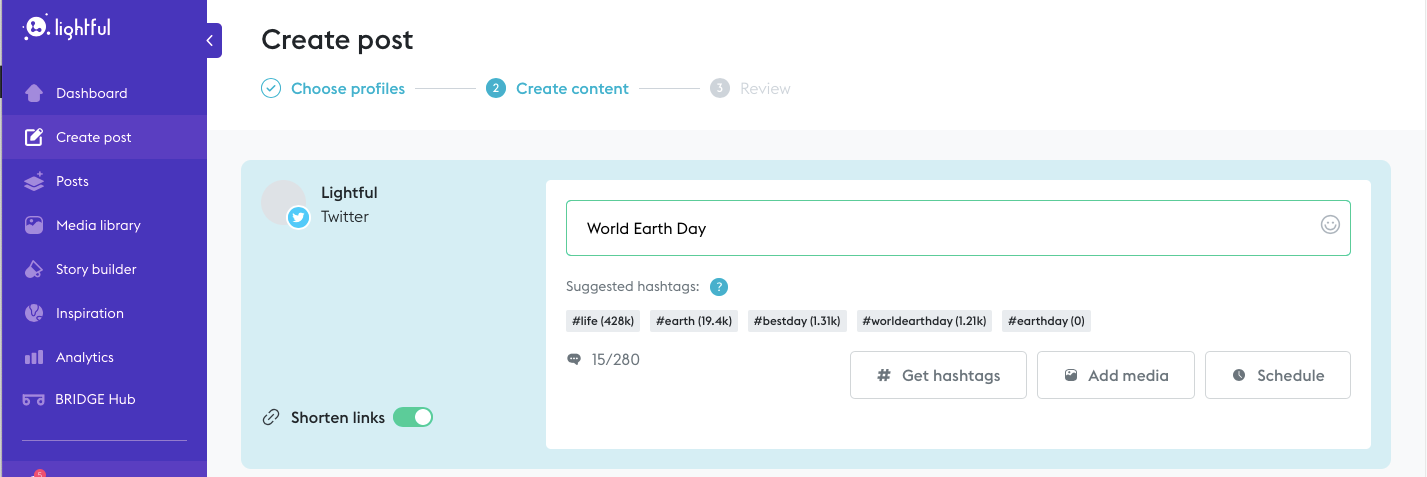Go back to Choose profiles step

pos(347,89)
